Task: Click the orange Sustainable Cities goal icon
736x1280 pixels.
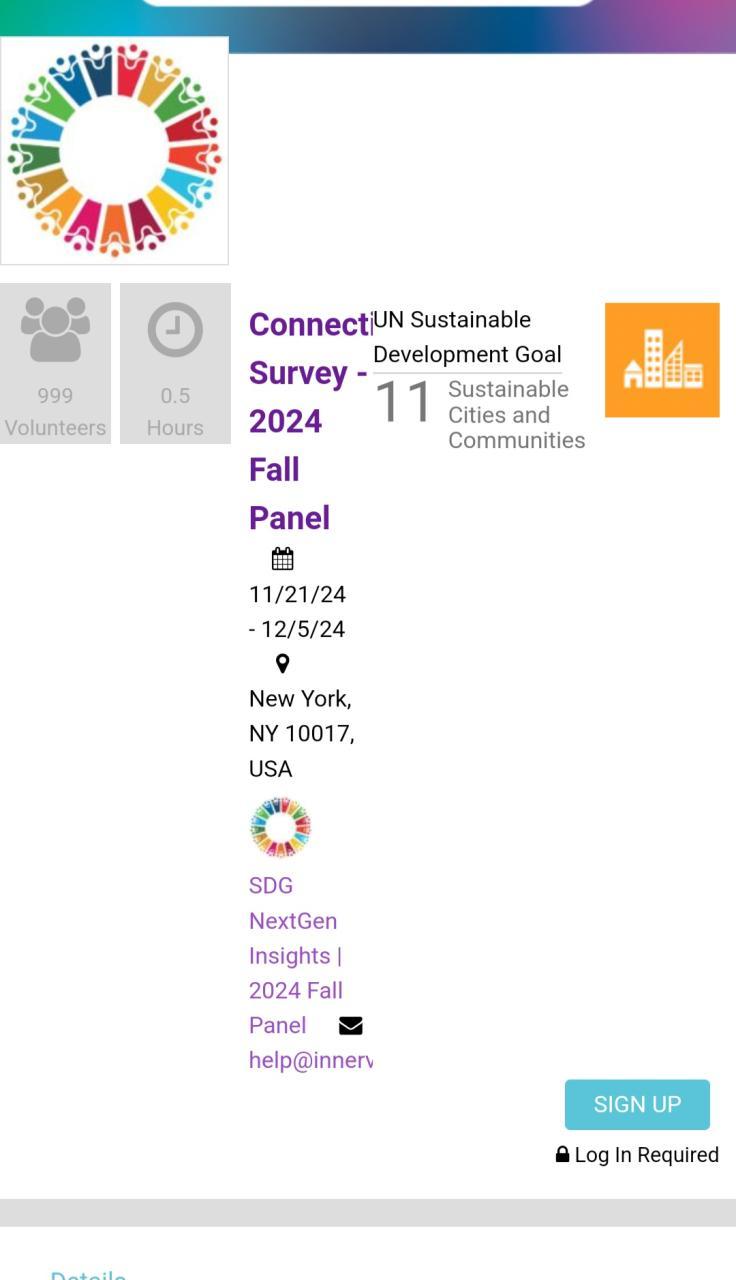Action: point(662,360)
